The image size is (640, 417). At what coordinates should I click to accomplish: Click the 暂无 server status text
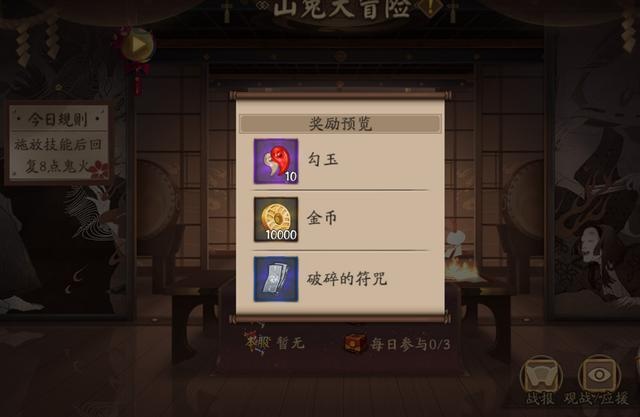(x=291, y=343)
